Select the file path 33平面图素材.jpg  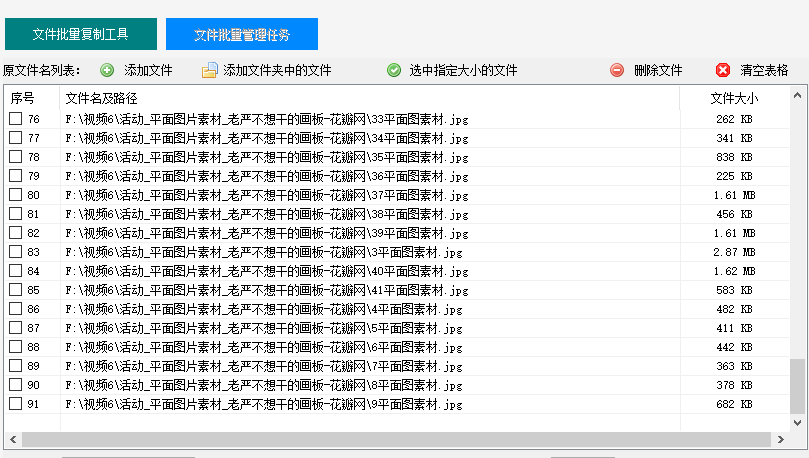267,119
